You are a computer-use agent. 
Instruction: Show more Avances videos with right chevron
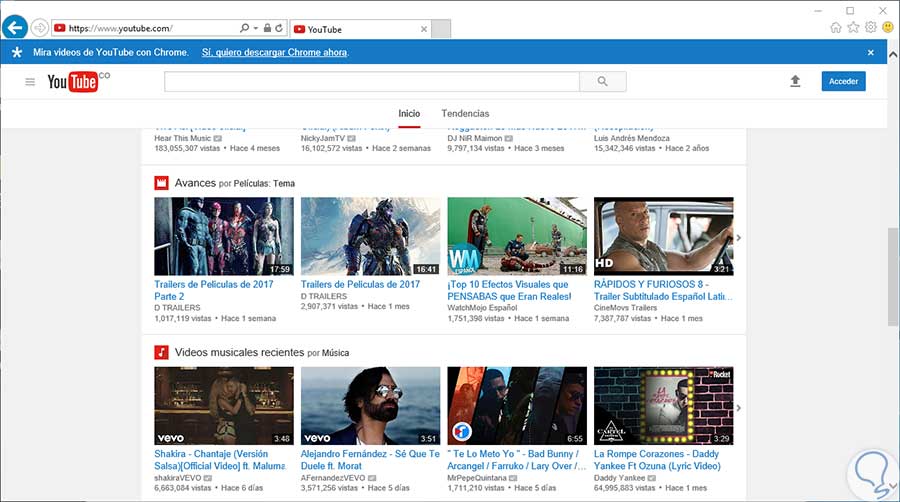point(739,238)
